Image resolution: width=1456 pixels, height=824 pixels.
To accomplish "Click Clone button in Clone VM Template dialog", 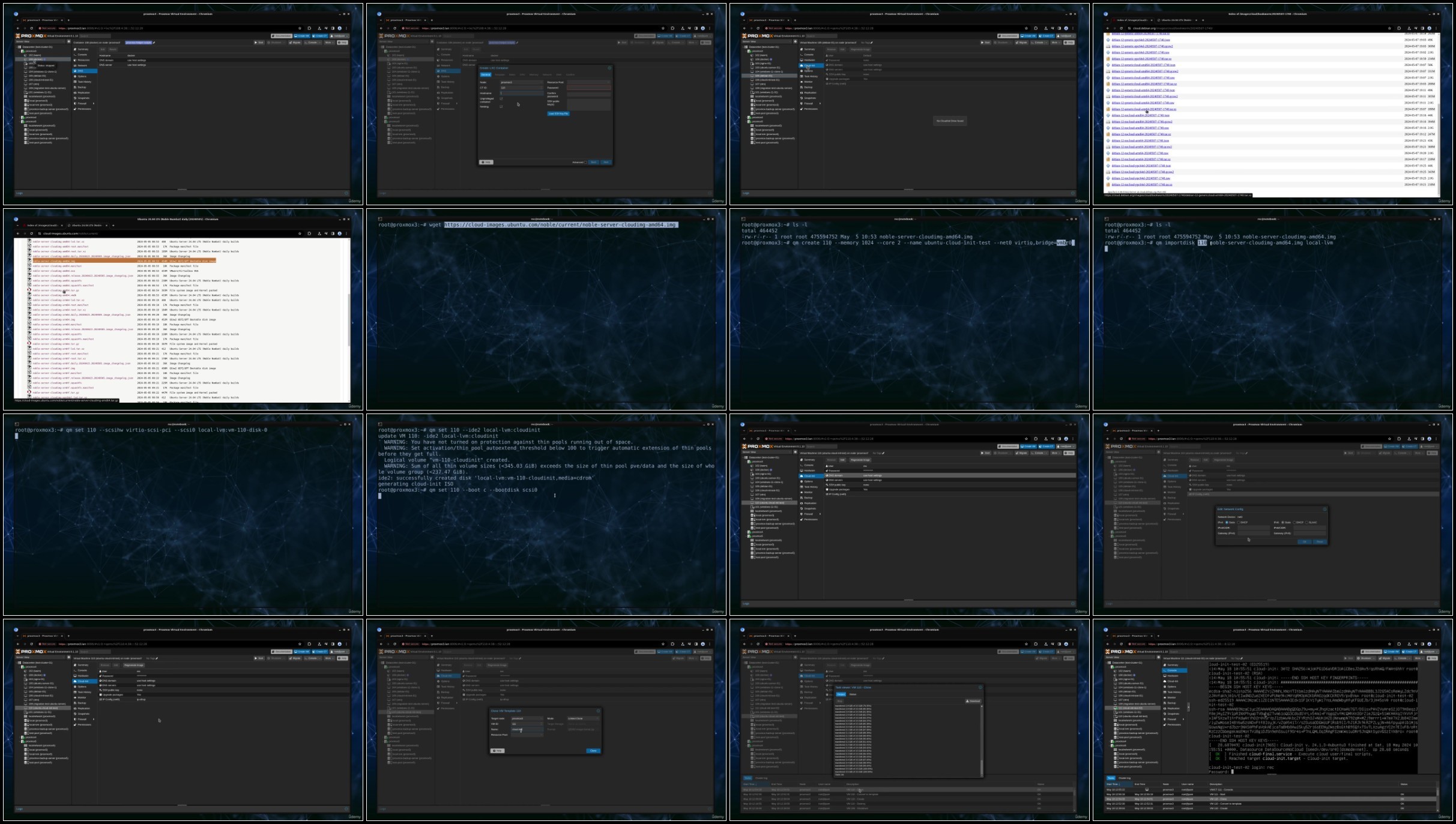I will point(593,751).
